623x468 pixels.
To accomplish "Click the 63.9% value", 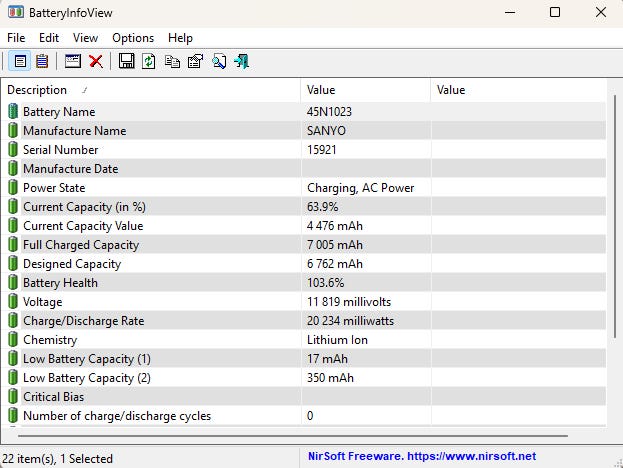I will coord(323,207).
